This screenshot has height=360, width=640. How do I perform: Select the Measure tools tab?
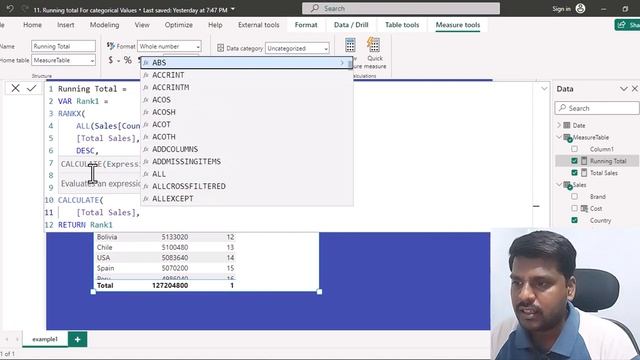[458, 25]
